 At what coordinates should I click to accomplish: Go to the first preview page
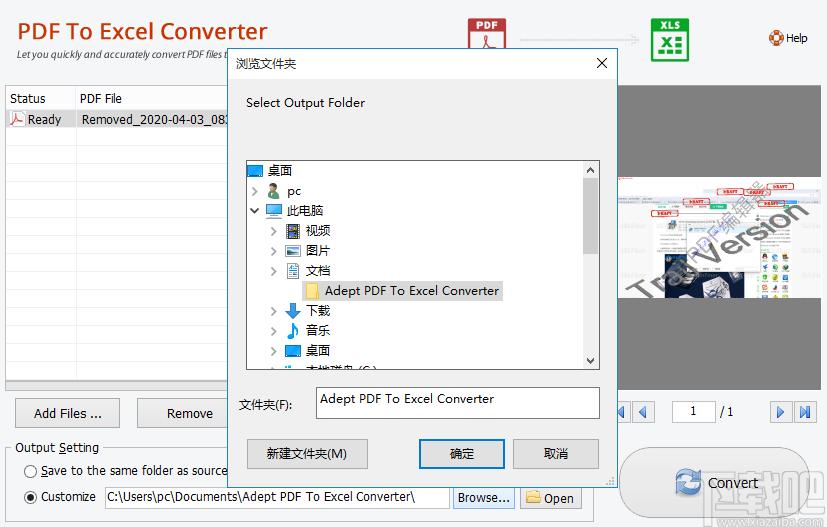tap(623, 412)
